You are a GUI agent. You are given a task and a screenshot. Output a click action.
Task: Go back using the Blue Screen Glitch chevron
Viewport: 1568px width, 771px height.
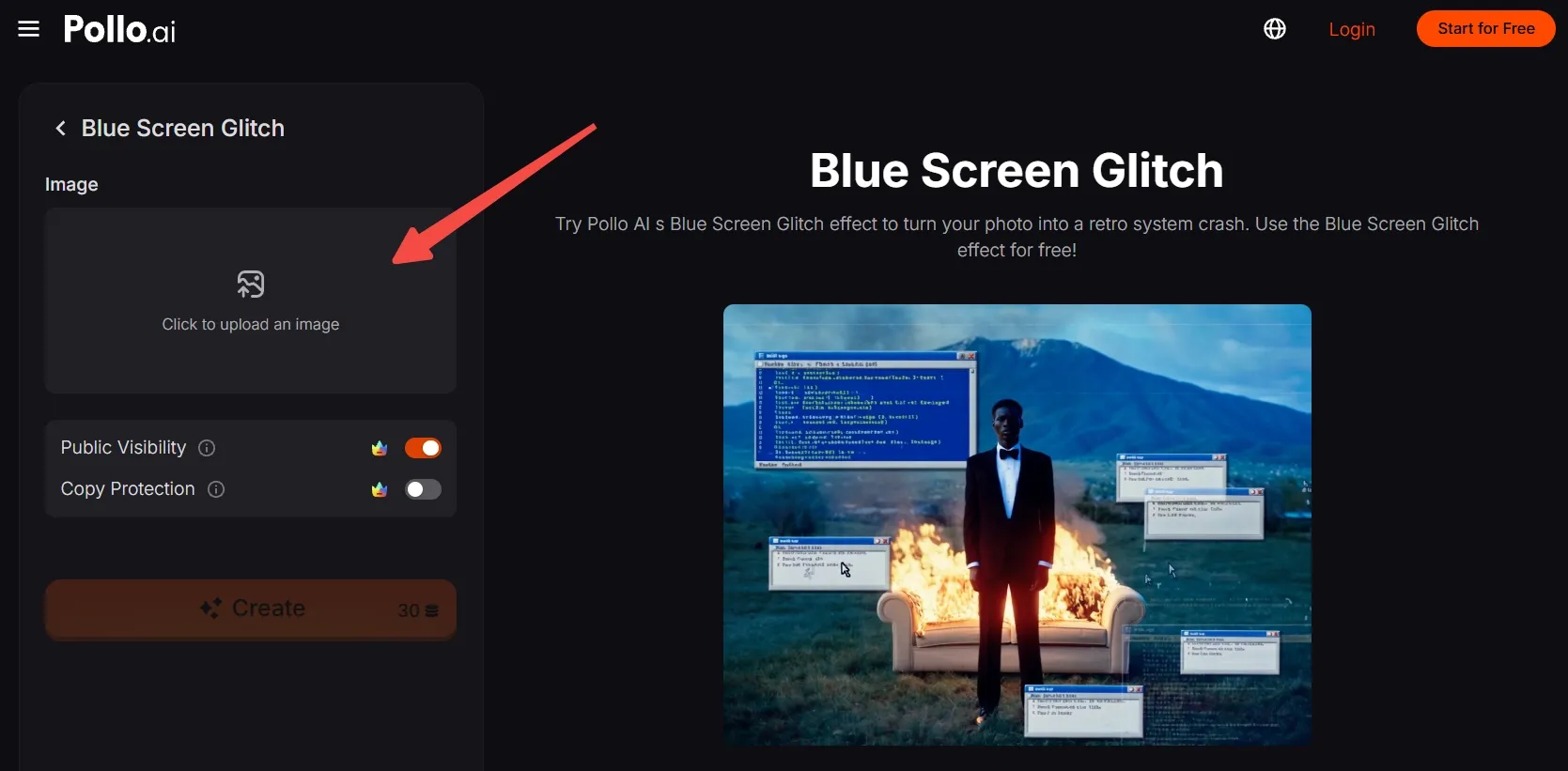pyautogui.click(x=60, y=129)
